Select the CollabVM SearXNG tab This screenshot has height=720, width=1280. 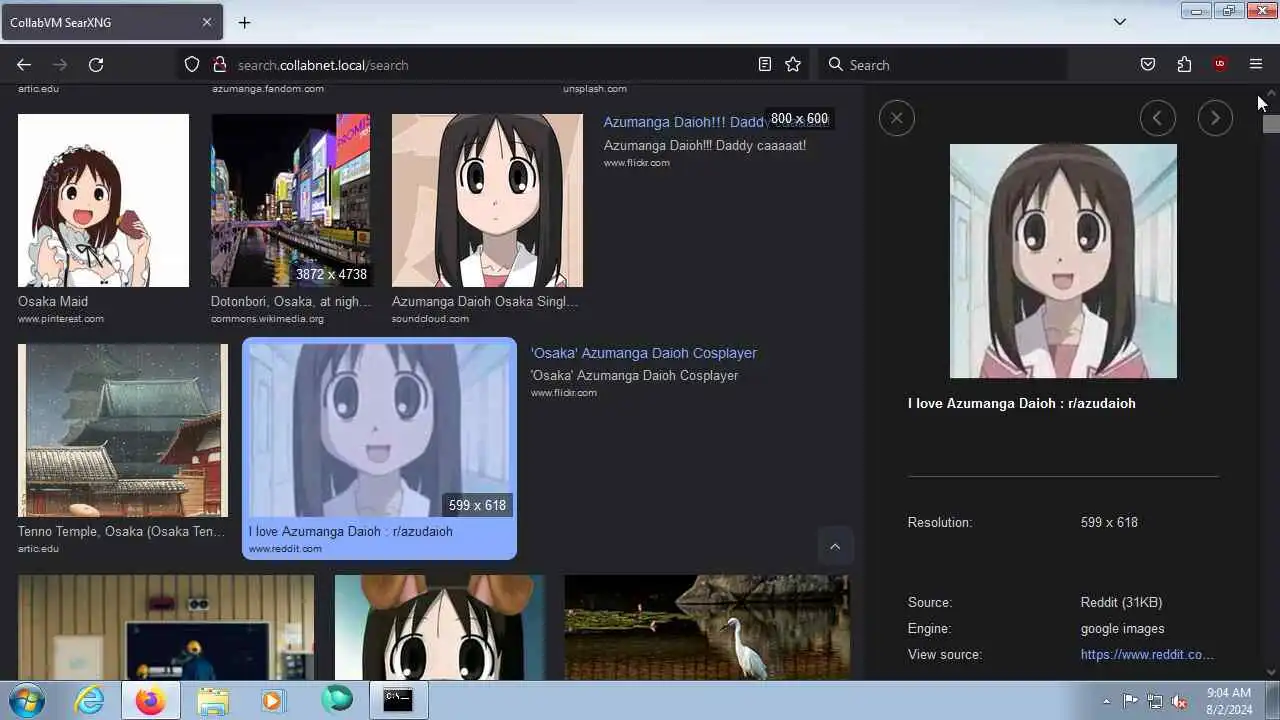(x=111, y=22)
